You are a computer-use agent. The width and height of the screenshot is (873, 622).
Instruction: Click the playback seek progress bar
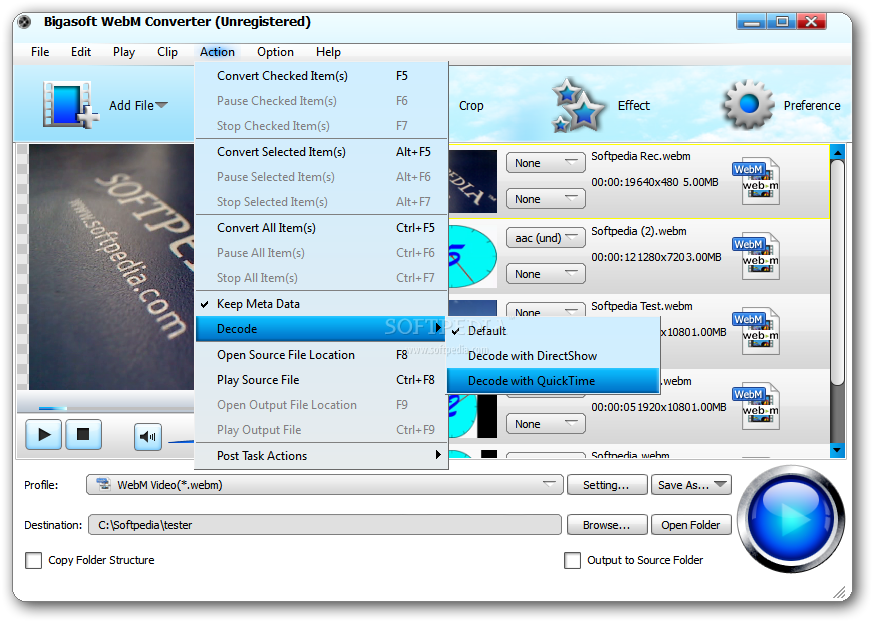[x=106, y=408]
